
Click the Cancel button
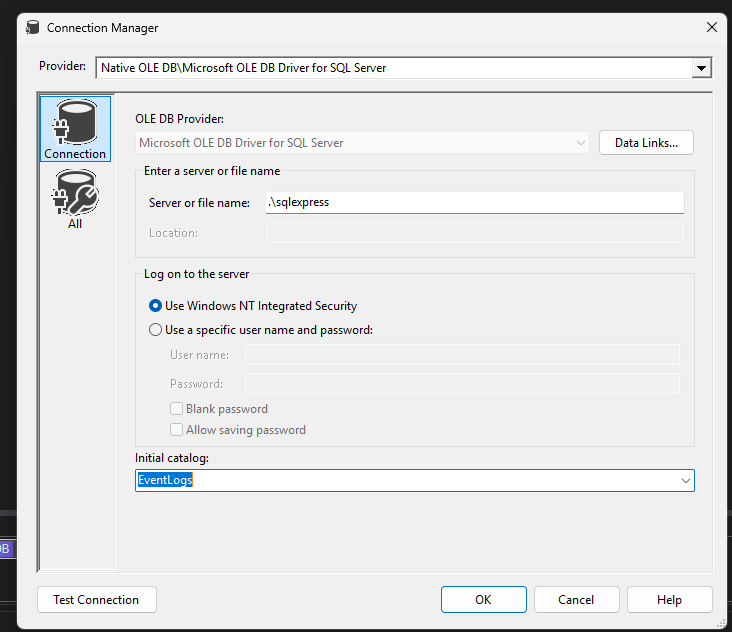click(576, 600)
